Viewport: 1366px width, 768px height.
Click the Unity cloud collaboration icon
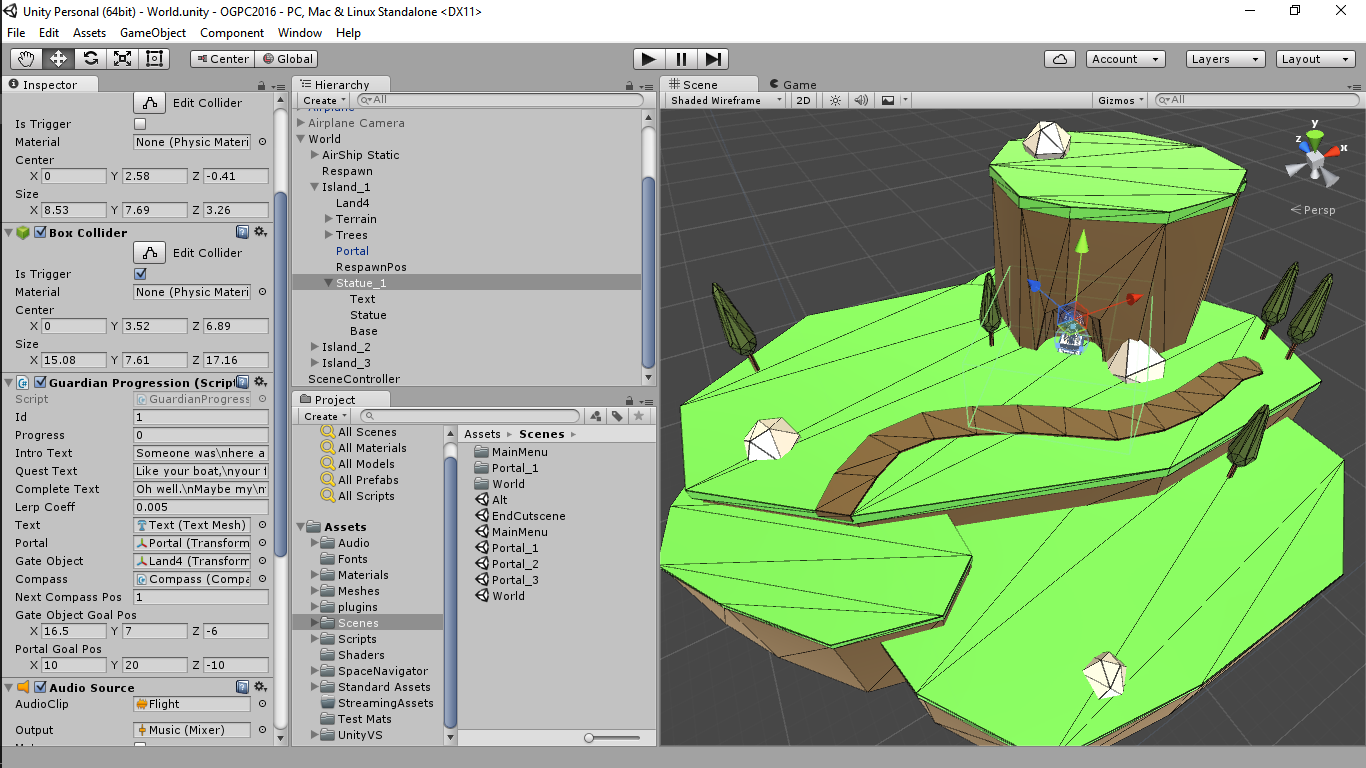click(1060, 58)
